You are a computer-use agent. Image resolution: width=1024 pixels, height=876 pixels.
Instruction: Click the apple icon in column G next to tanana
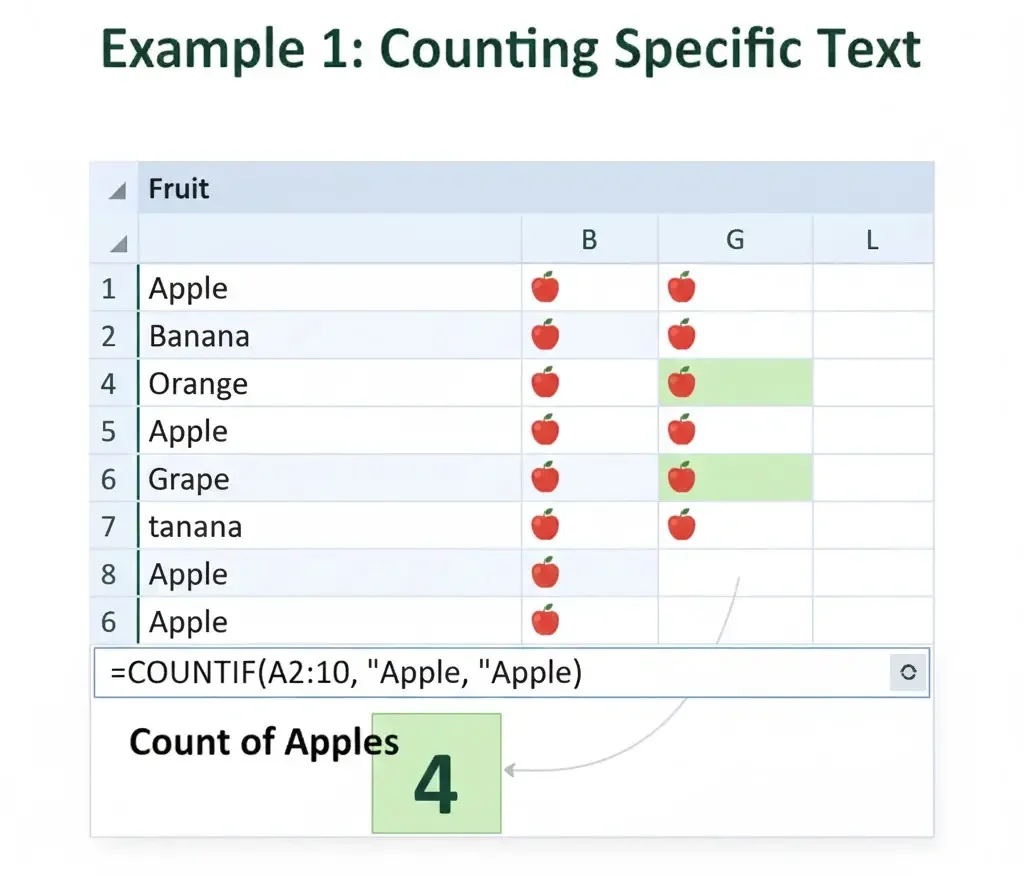pos(681,524)
